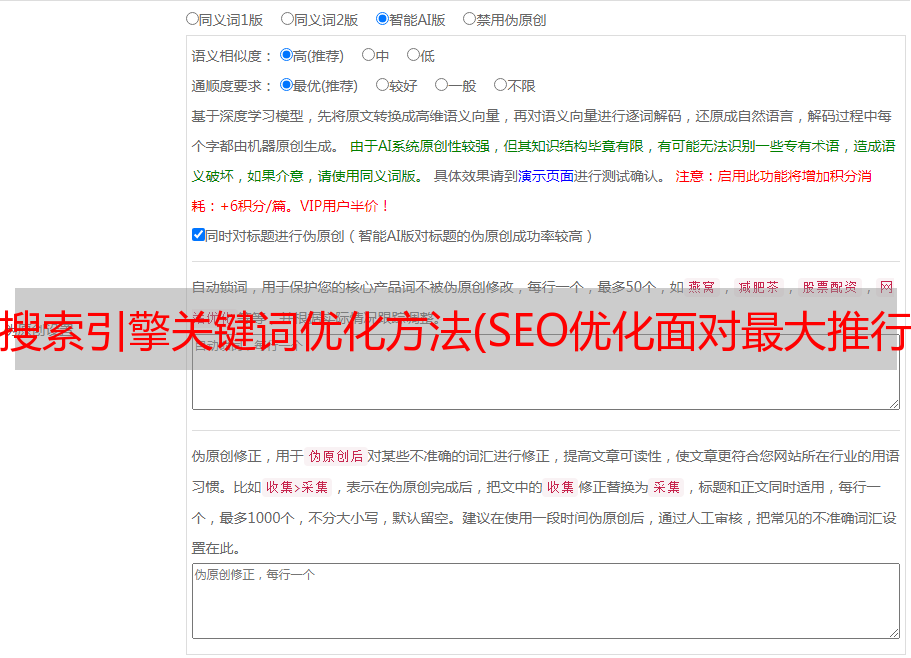Select 禁用伪原创 radio option
Image resolution: width=911 pixels, height=658 pixels.
coord(469,19)
